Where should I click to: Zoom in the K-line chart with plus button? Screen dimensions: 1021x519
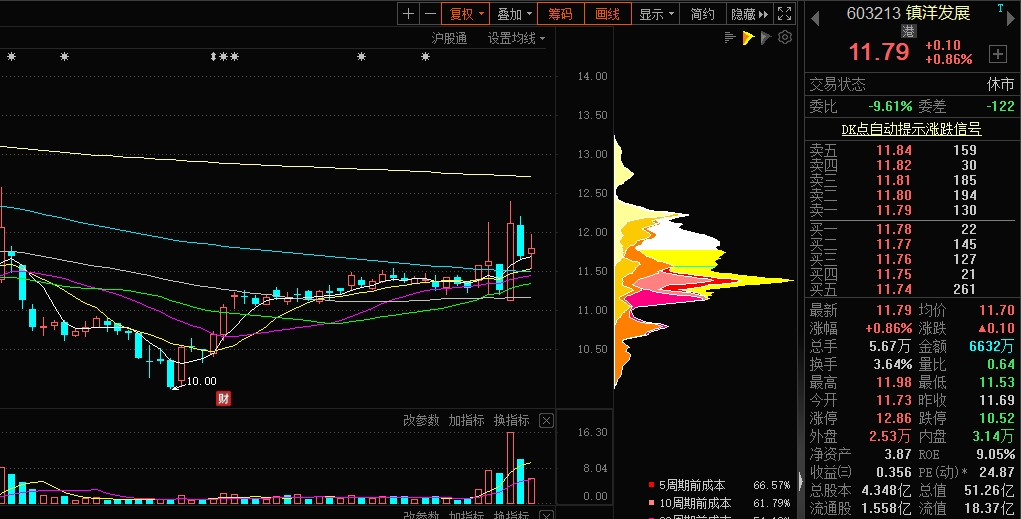pos(408,14)
